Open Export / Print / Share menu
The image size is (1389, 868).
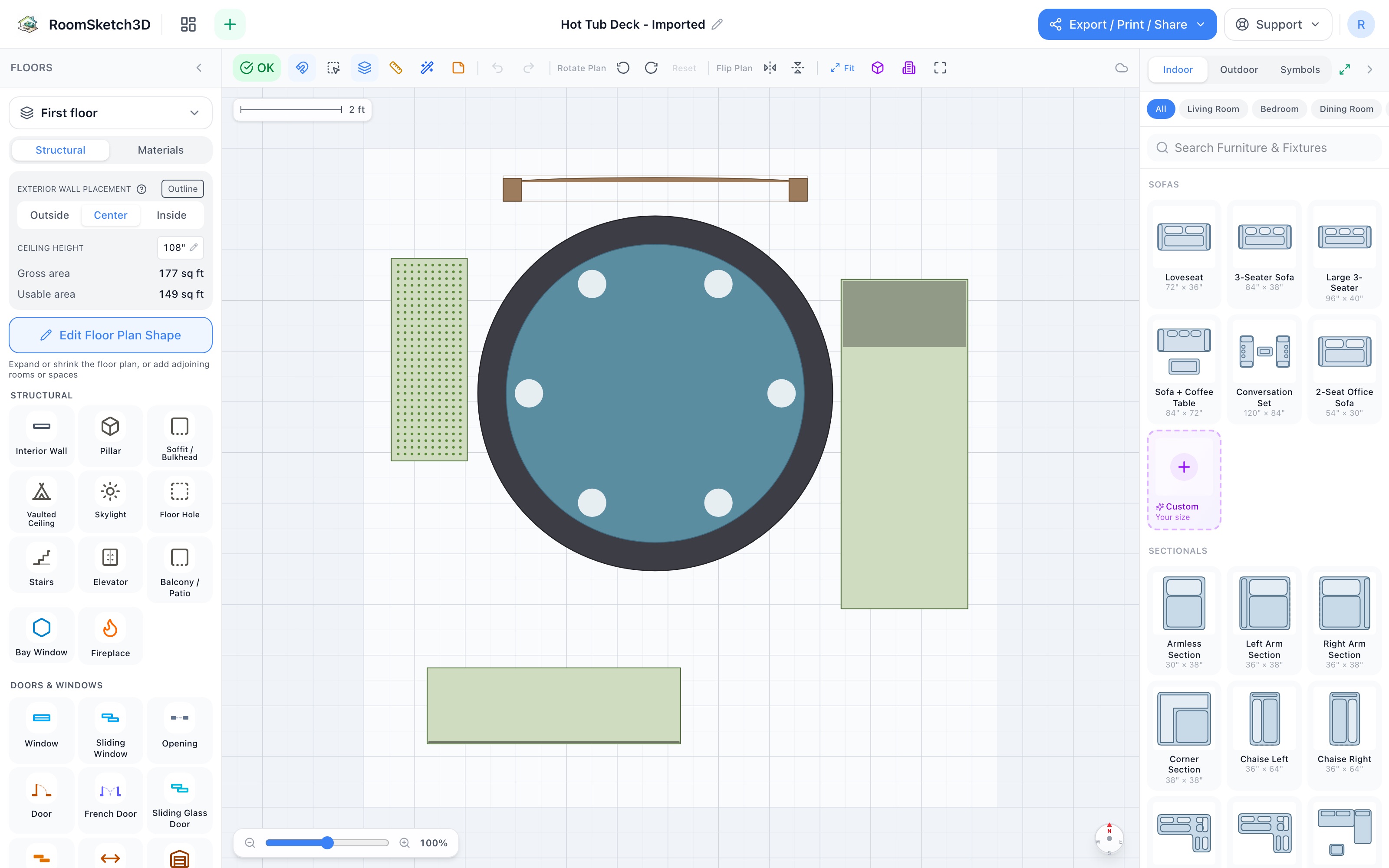pos(1127,24)
